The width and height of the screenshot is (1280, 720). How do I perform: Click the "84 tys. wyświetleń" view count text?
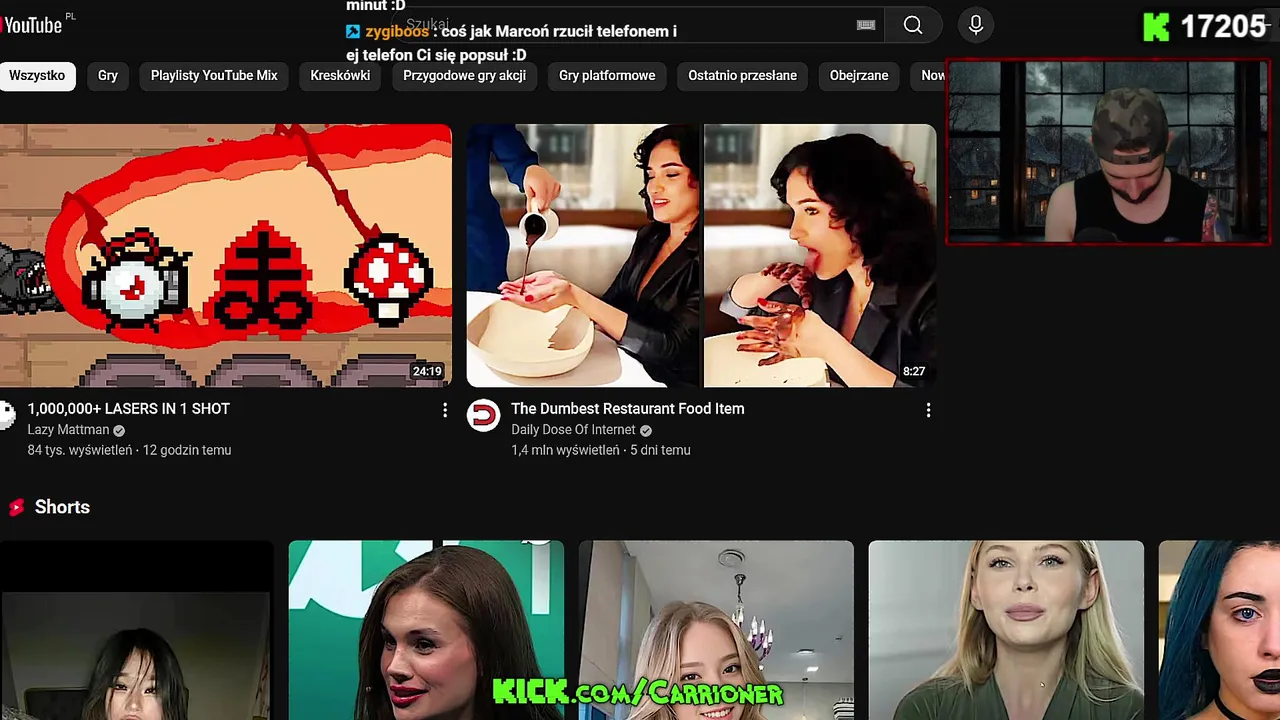click(x=79, y=450)
